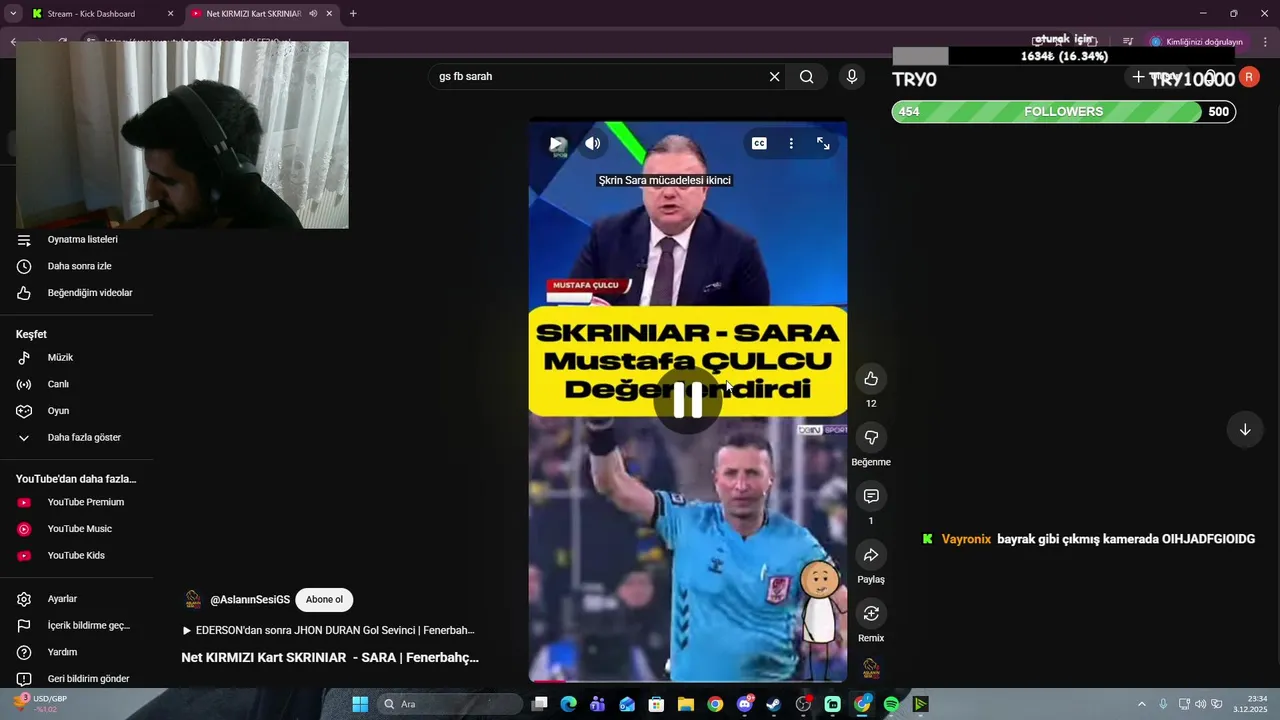
Task: Toggle fullscreen on the Short player
Action: pyautogui.click(x=823, y=144)
